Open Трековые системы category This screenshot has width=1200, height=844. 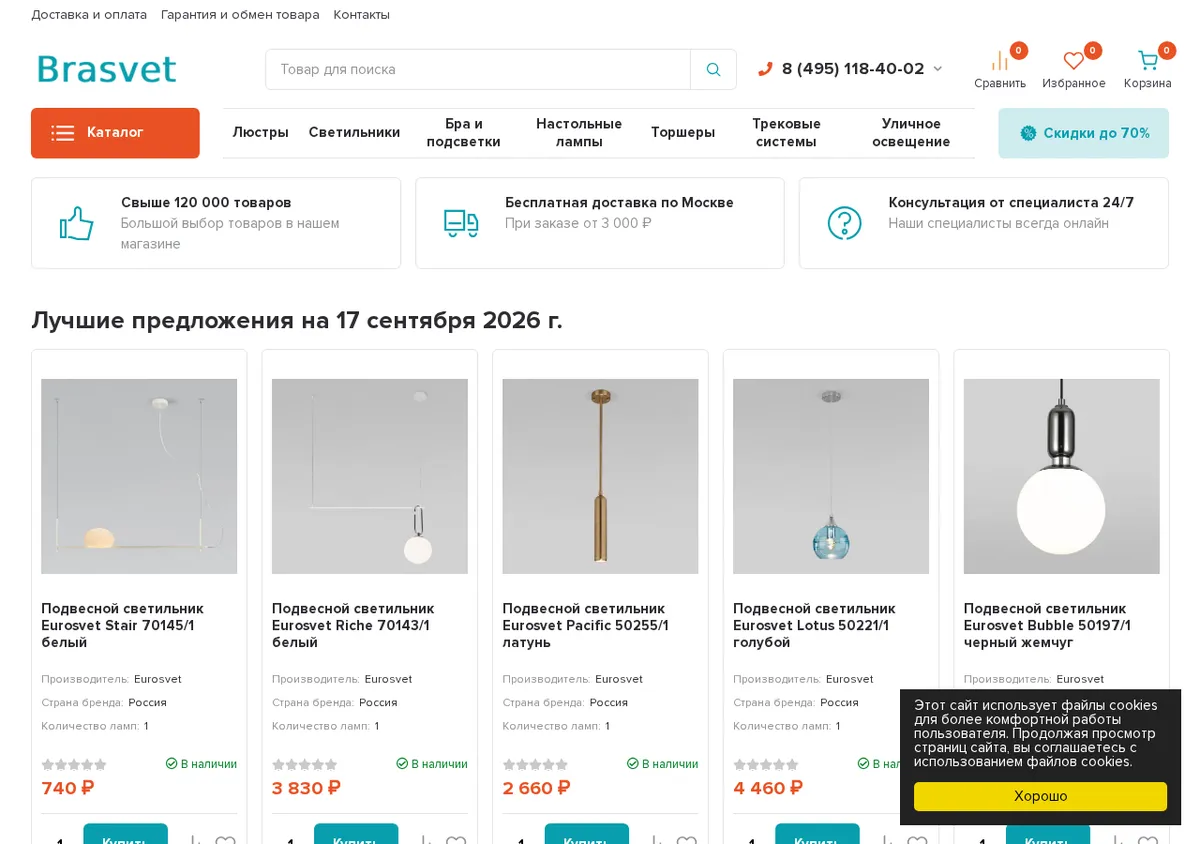tap(786, 132)
